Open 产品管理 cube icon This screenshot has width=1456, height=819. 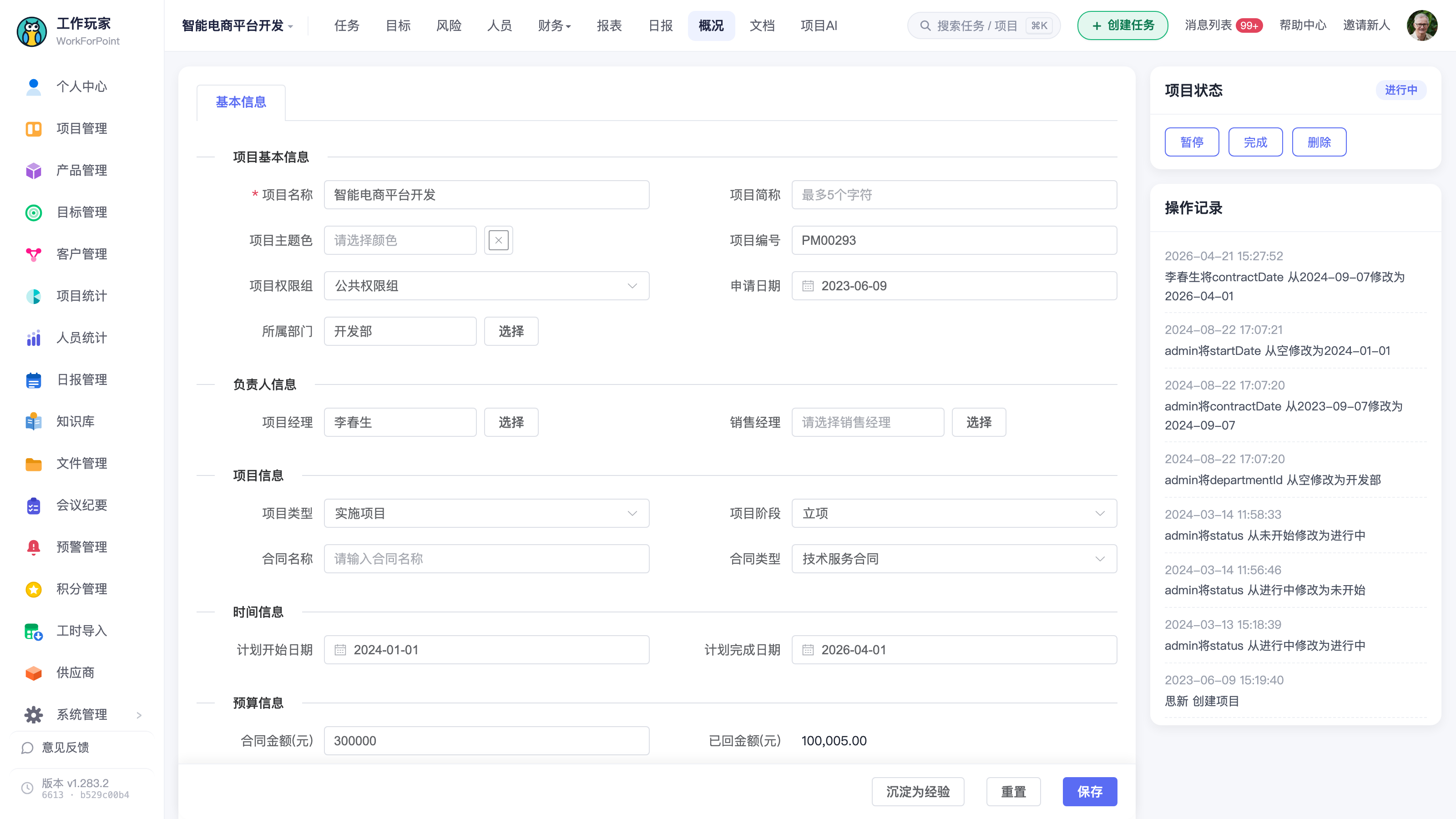tap(33, 171)
